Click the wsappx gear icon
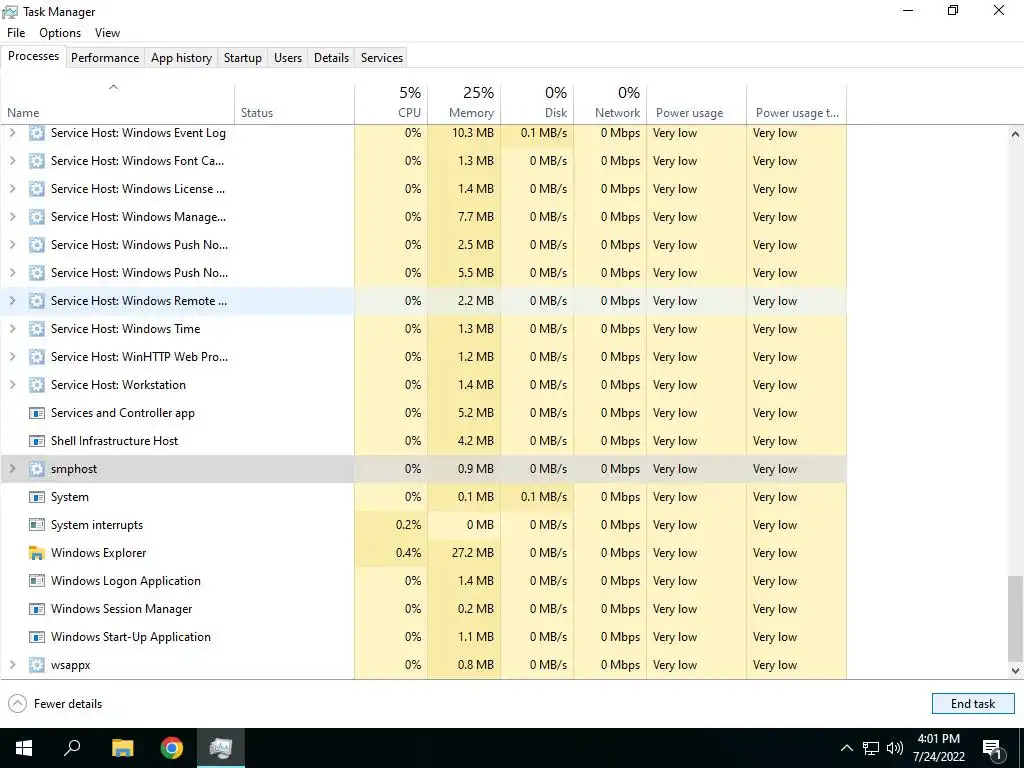 coord(37,665)
